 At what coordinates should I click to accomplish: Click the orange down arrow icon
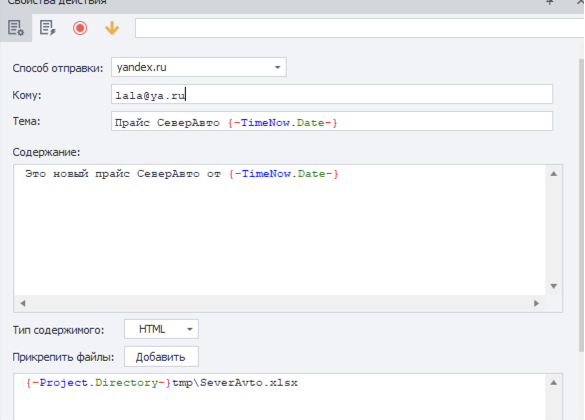click(112, 28)
